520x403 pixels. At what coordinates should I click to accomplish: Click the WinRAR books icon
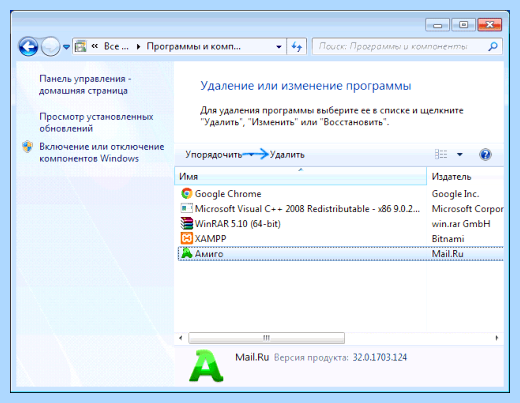point(186,223)
